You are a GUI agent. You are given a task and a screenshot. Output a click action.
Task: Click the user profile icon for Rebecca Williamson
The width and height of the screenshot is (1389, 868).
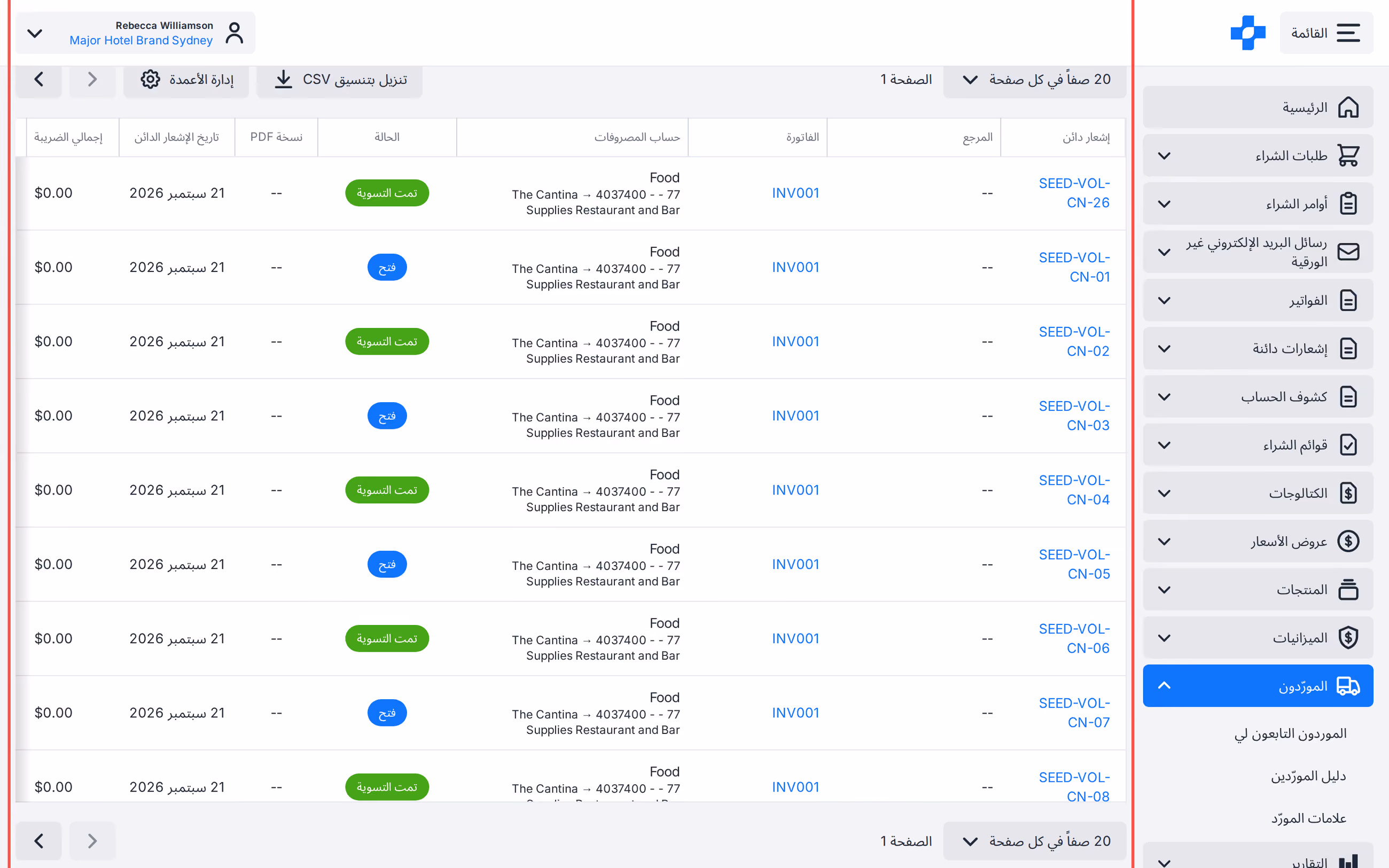coord(234,33)
